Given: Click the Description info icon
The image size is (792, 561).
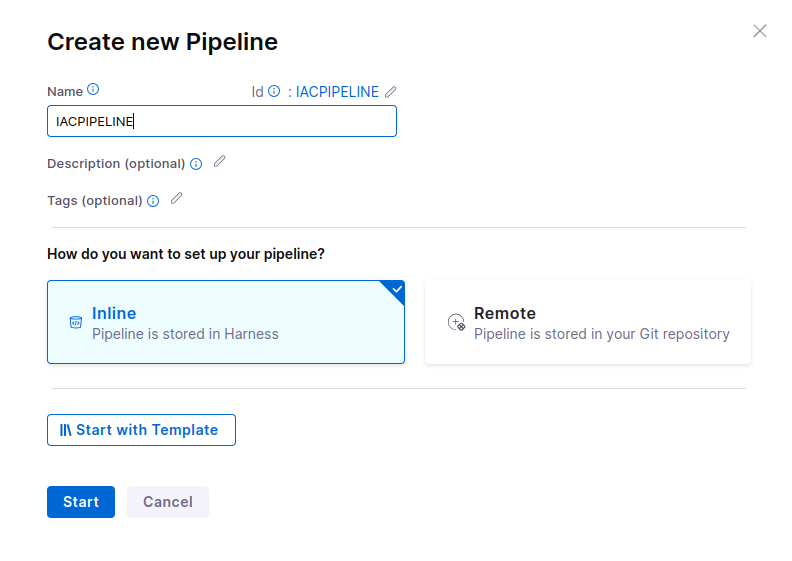Looking at the screenshot, I should (x=196, y=164).
